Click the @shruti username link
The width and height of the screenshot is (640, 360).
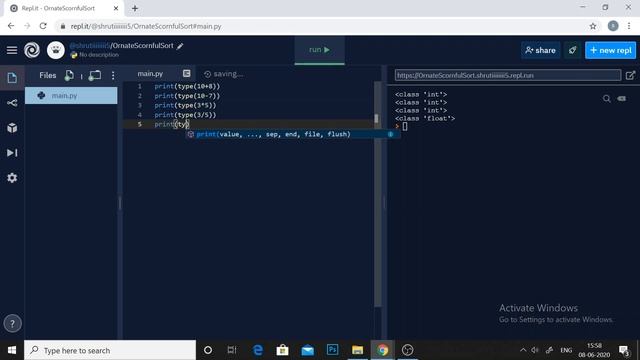click(x=89, y=46)
